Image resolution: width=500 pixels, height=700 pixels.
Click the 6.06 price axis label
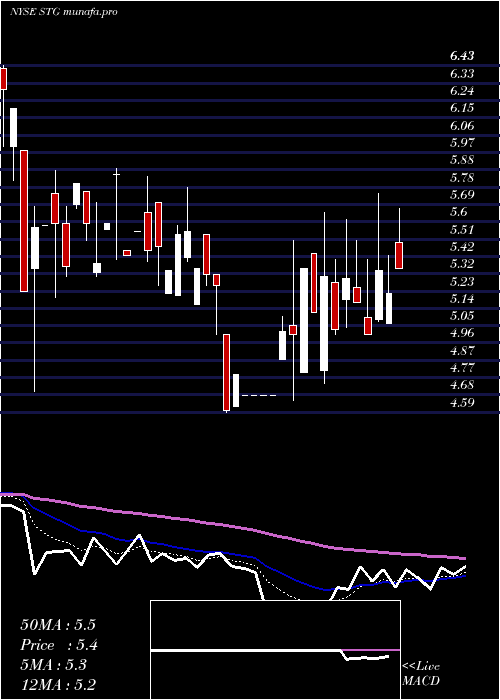pos(462,126)
